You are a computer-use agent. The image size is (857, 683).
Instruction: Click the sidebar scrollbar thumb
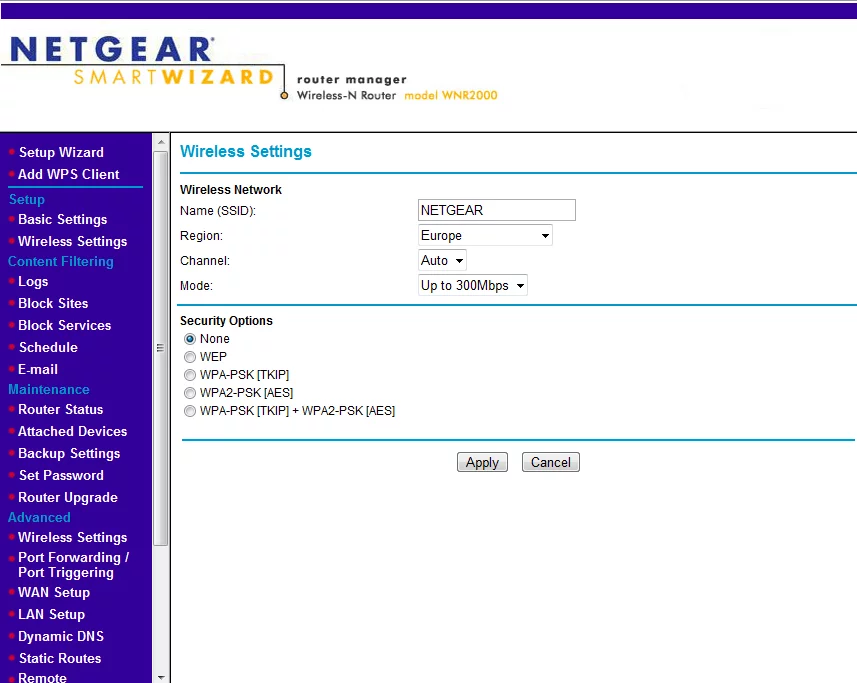pos(161,348)
